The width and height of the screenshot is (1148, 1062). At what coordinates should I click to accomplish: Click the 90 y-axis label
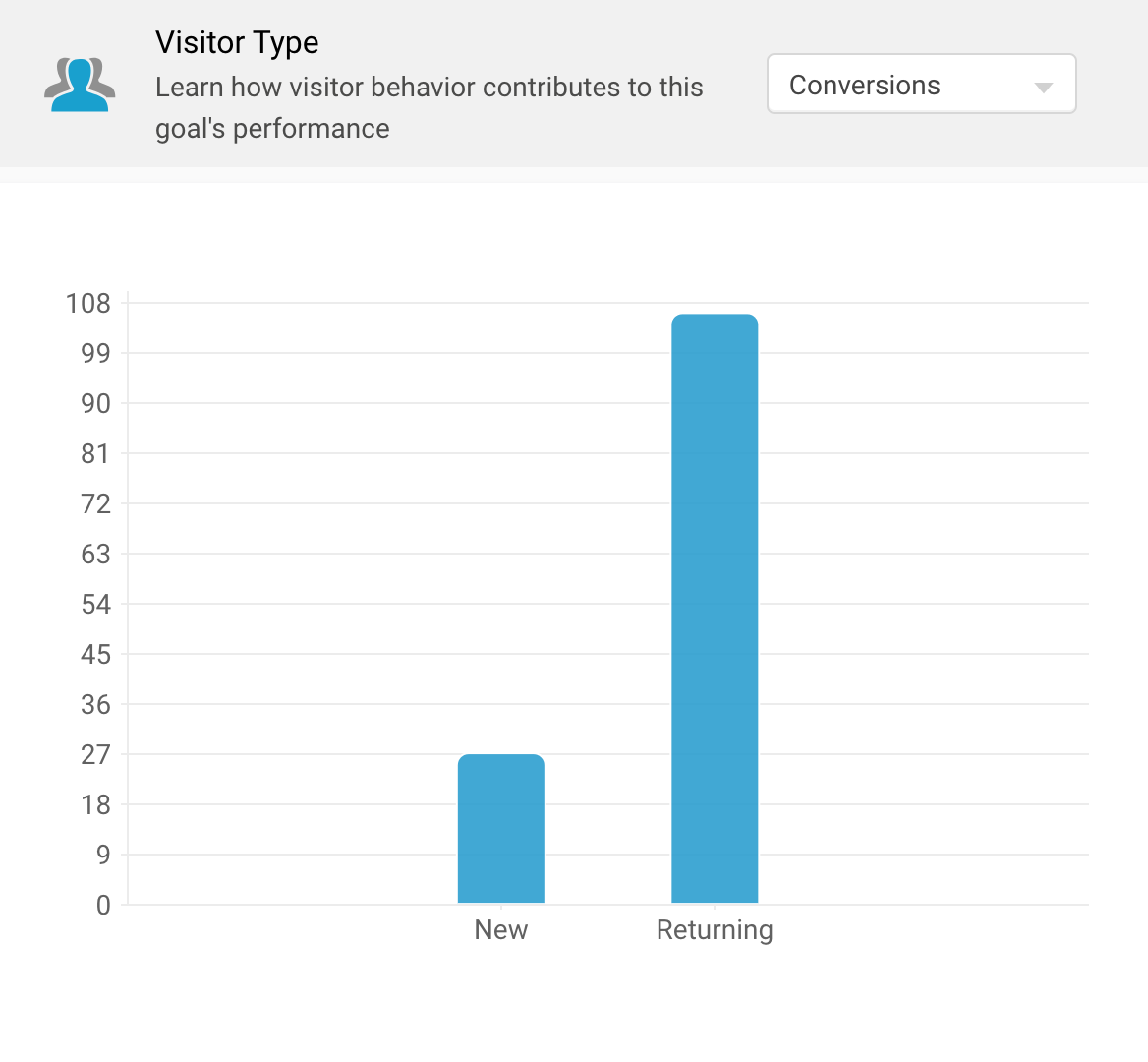tap(95, 404)
